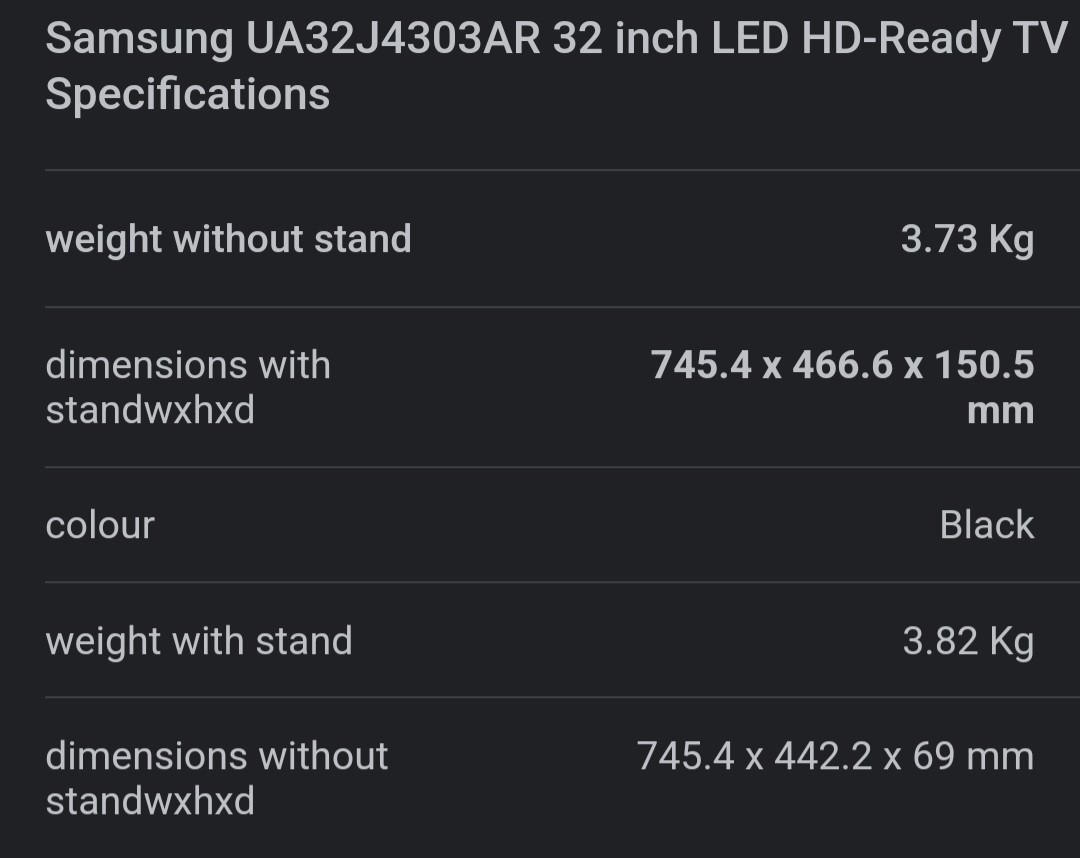Tap the bold 745.4 x 466.6 x 150.5 value
The image size is (1080, 858).
842,365
